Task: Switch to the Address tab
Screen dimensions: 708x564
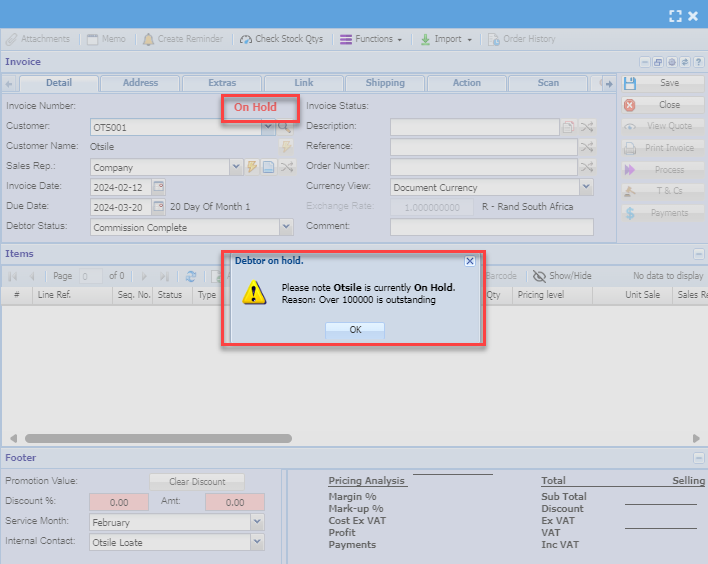Action: 140,83
